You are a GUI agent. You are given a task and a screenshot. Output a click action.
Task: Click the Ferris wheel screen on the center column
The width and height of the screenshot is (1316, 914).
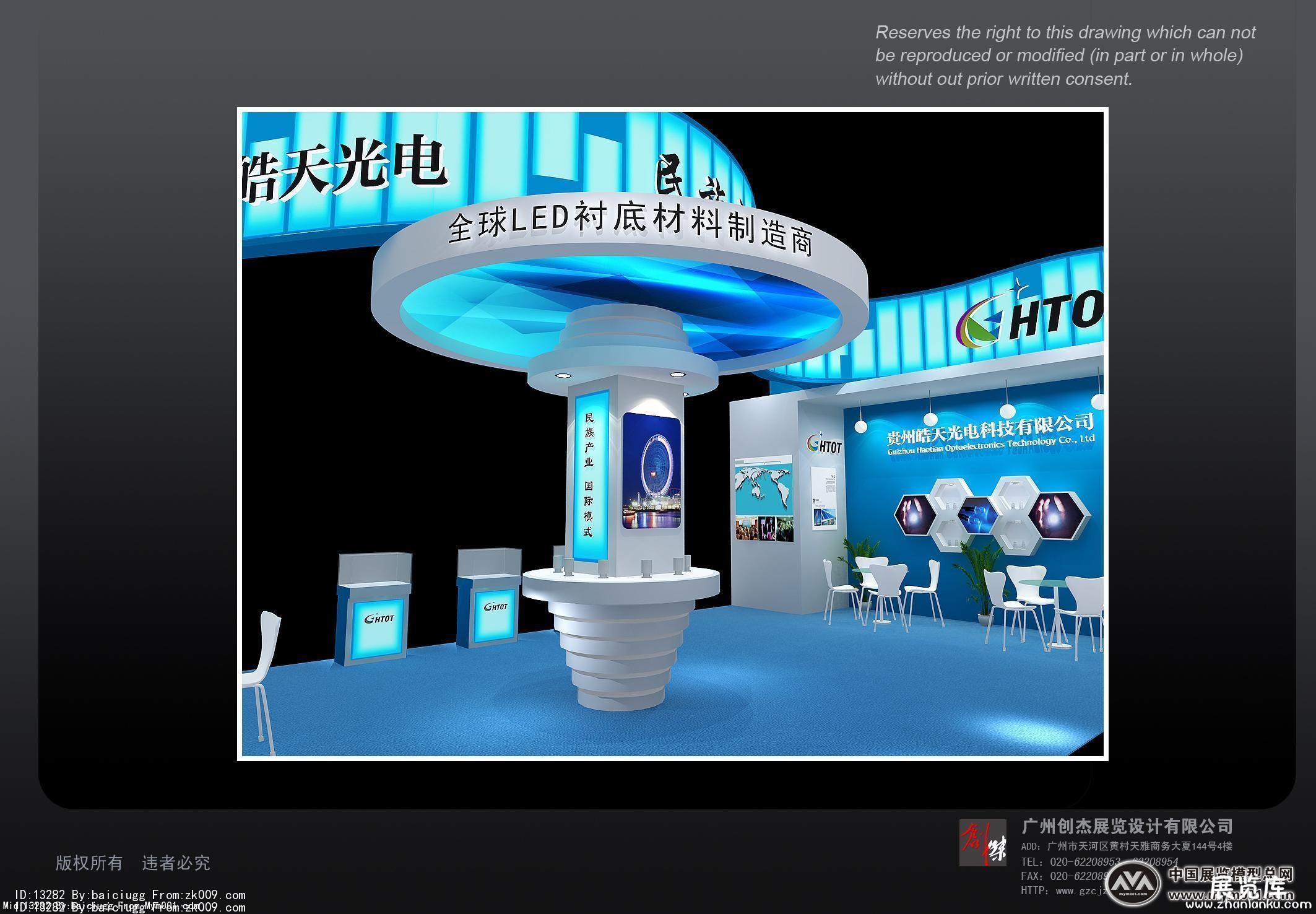651,471
